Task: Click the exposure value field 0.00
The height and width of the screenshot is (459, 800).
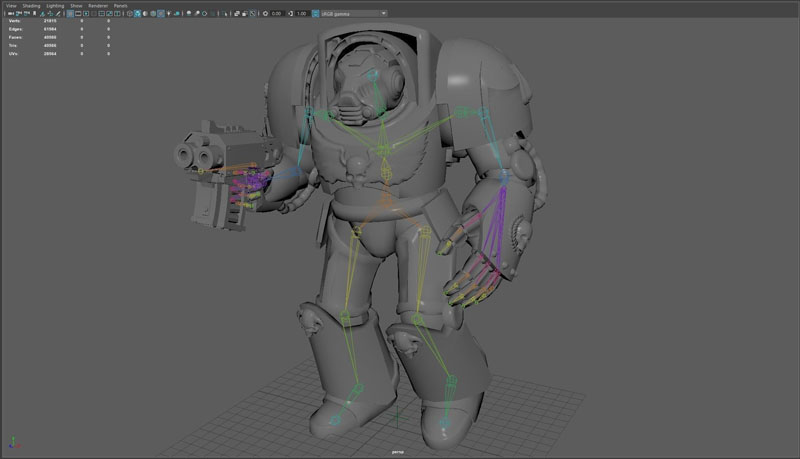Action: click(275, 14)
